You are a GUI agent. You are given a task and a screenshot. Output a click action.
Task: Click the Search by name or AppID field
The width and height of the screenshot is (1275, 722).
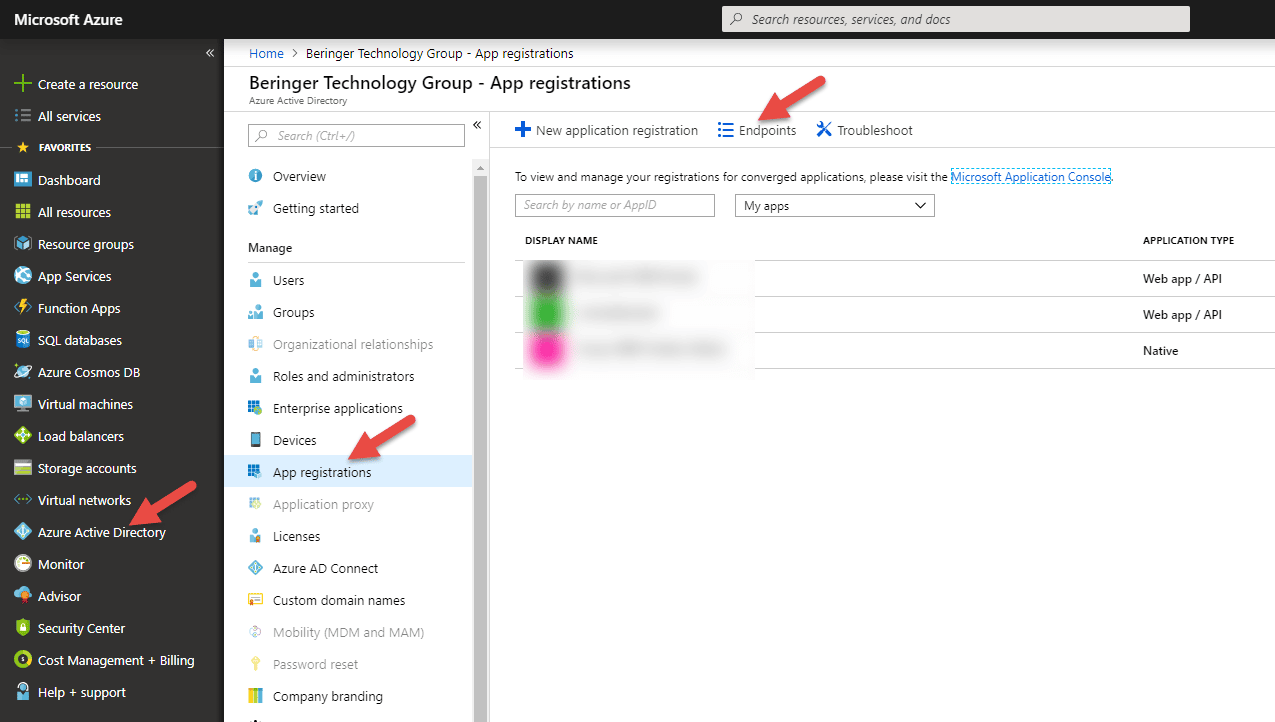615,205
